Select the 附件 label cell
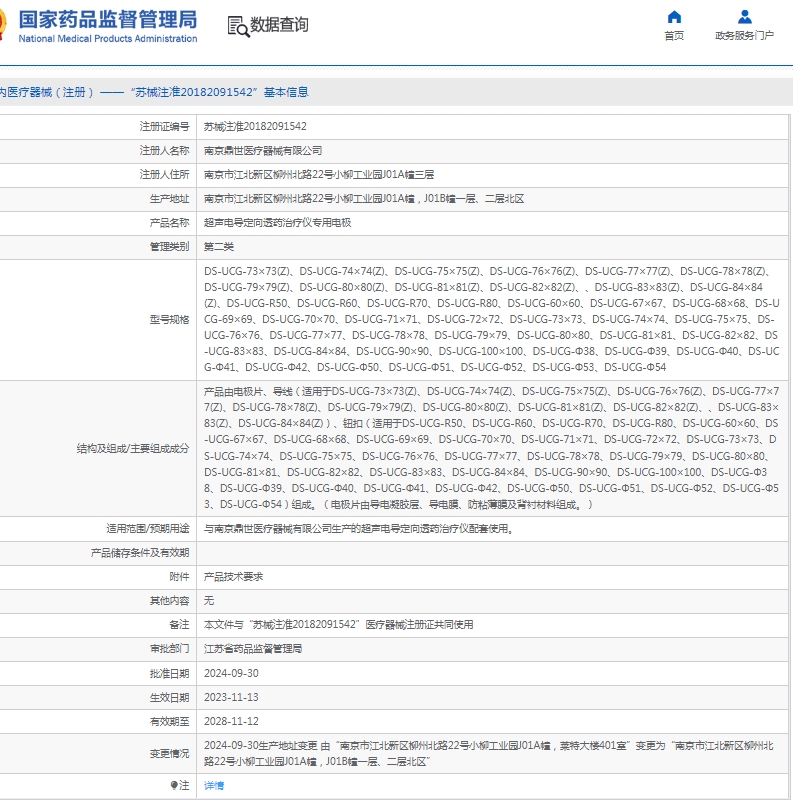 pos(179,577)
